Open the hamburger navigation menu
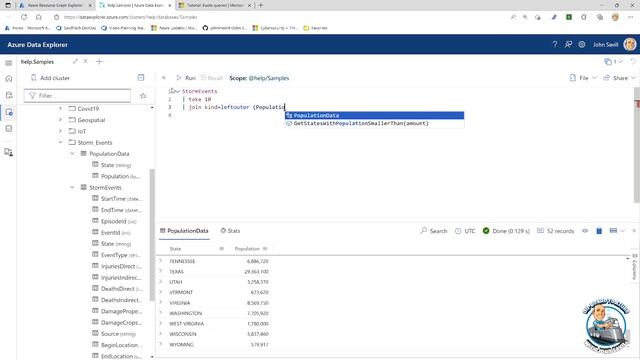This screenshot has height=360, width=640. point(9,63)
